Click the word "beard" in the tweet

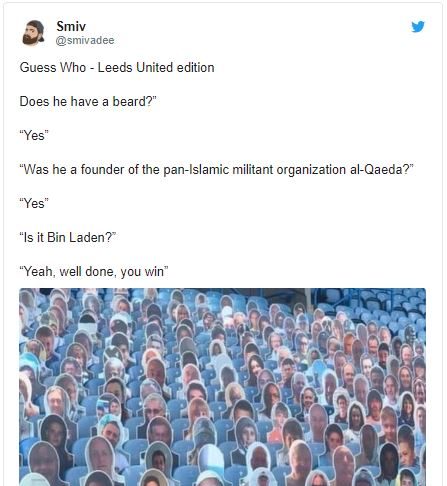pos(129,101)
